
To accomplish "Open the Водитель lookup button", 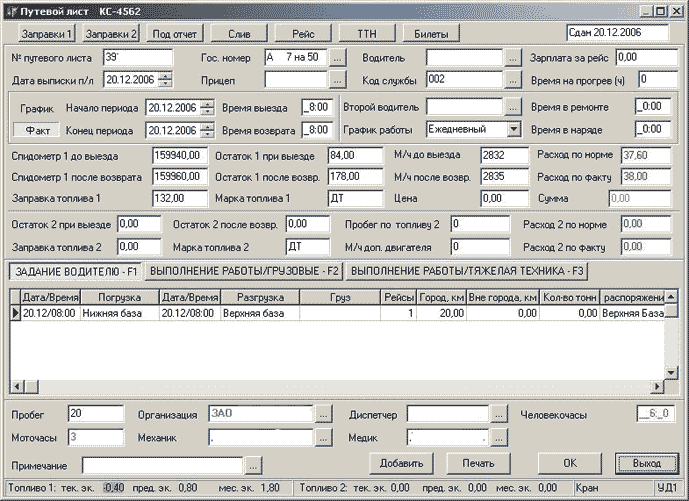I will pyautogui.click(x=512, y=58).
